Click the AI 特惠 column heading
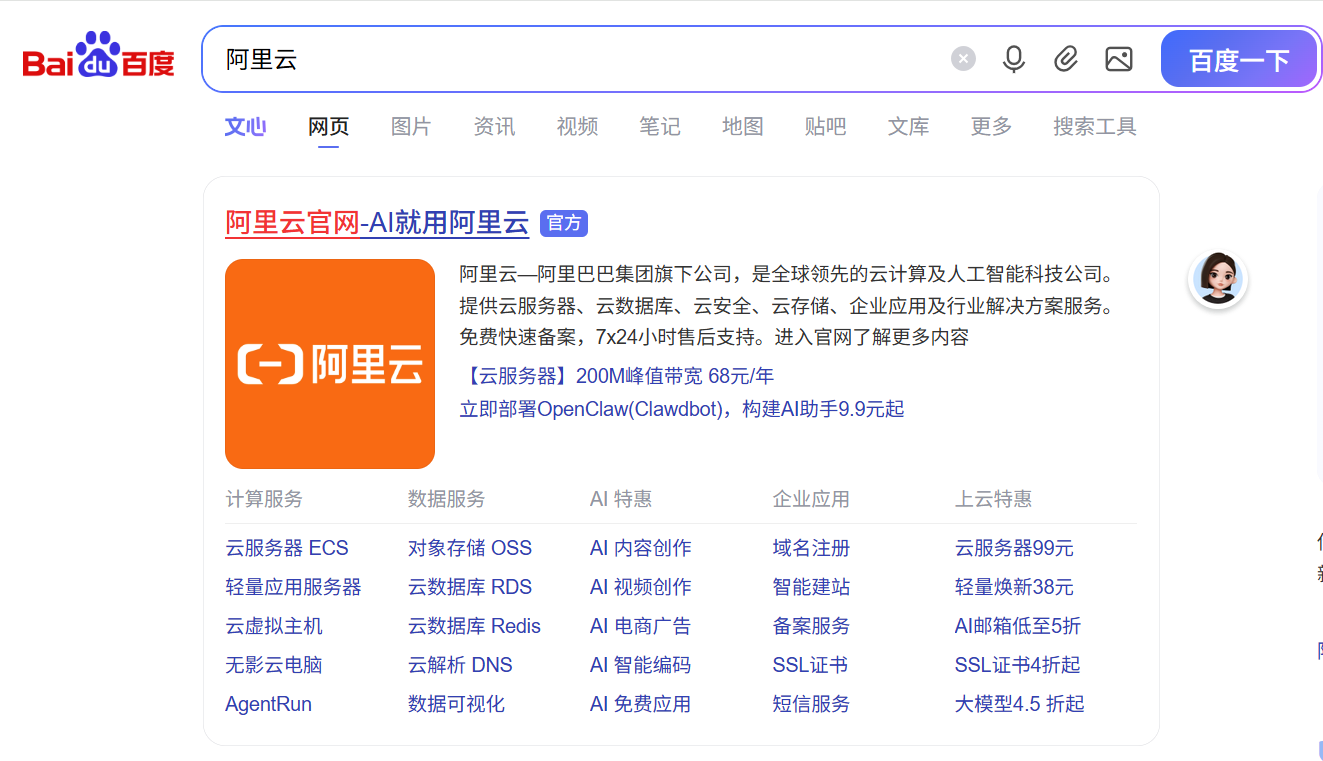The width and height of the screenshot is (1323, 761). pos(621,498)
